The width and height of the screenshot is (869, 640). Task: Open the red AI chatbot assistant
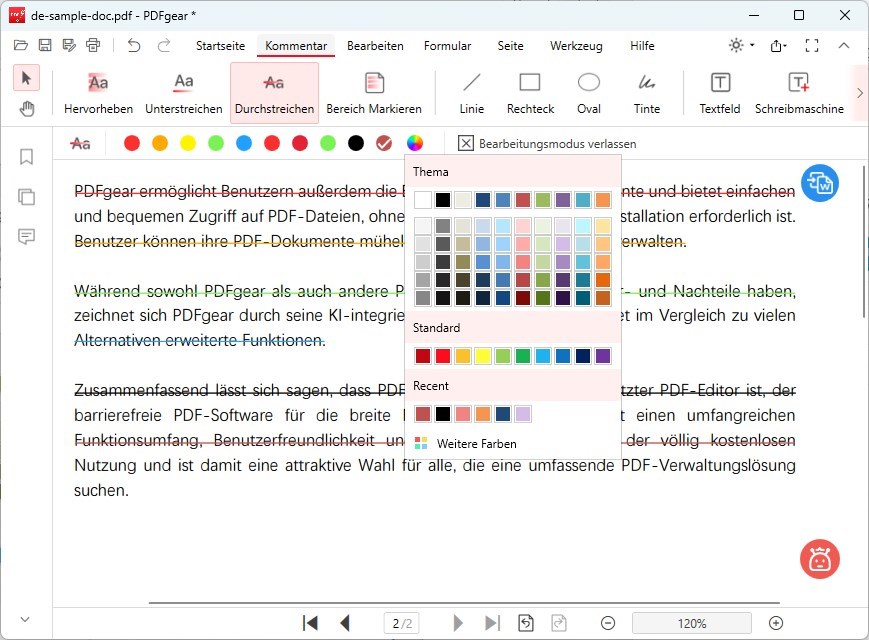pyautogui.click(x=820, y=559)
